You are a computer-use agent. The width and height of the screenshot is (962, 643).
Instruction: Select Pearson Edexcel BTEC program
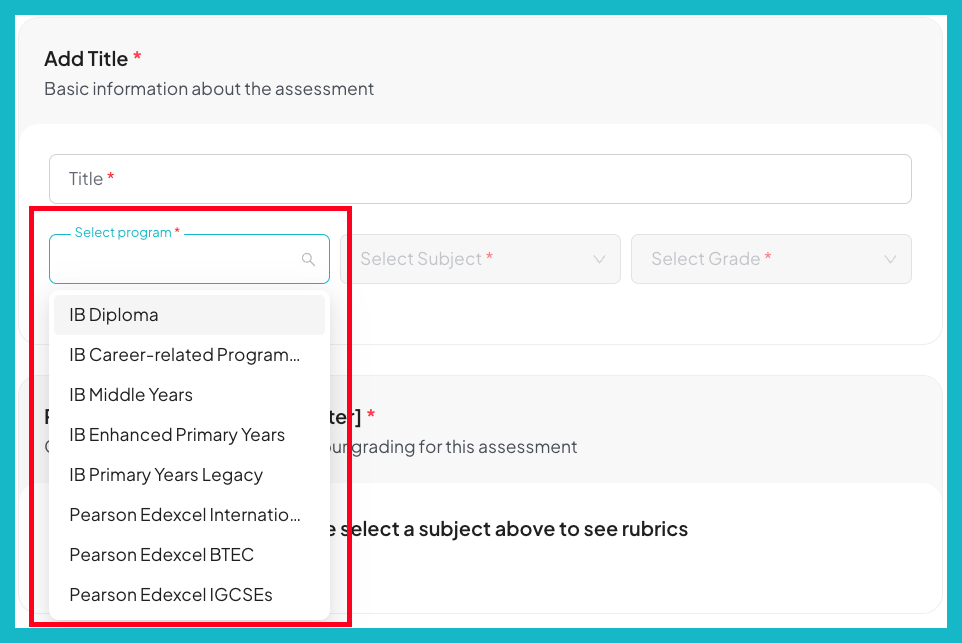click(x=161, y=554)
